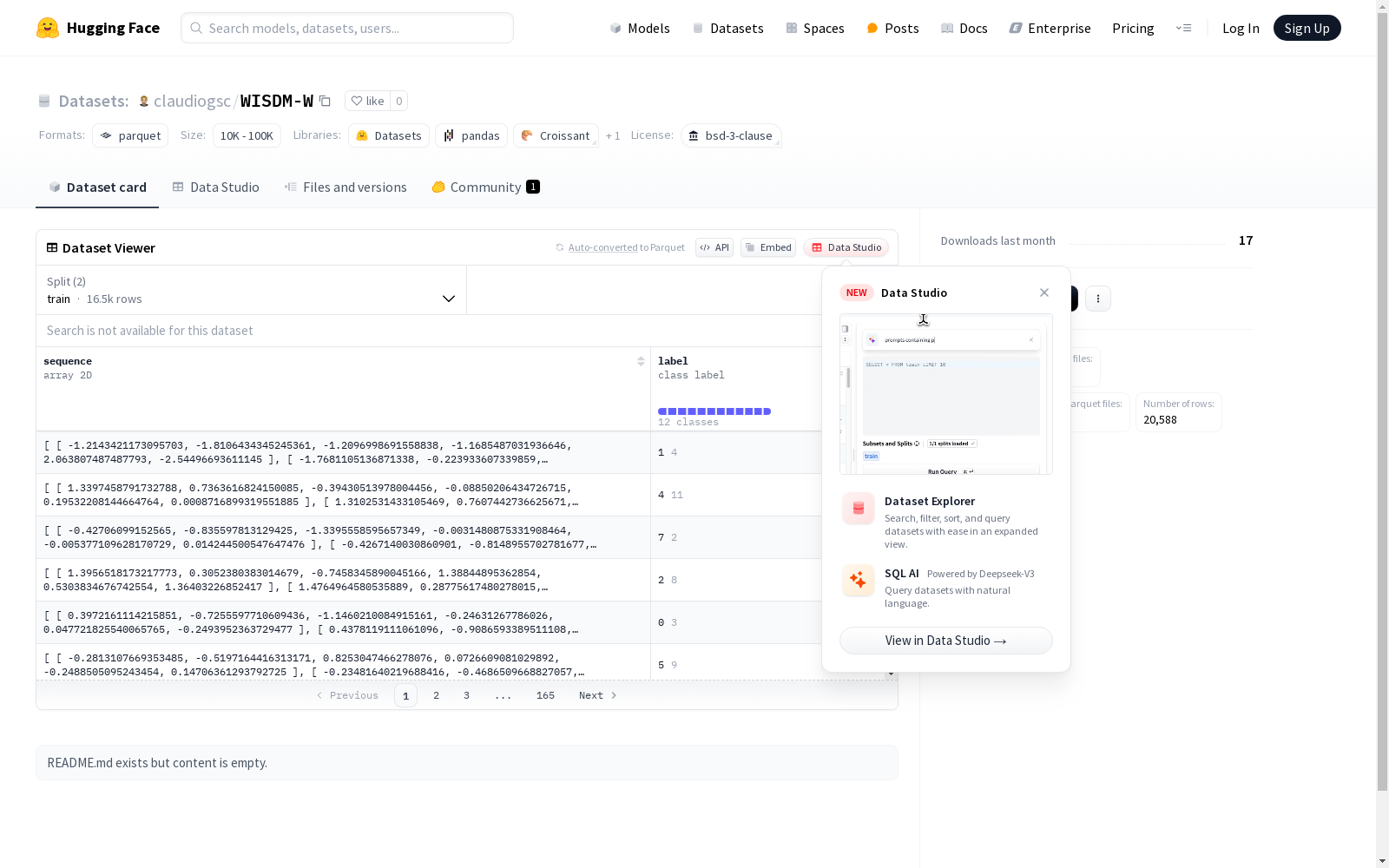The image size is (1389, 868).
Task: Click the Next page button
Action: click(598, 695)
